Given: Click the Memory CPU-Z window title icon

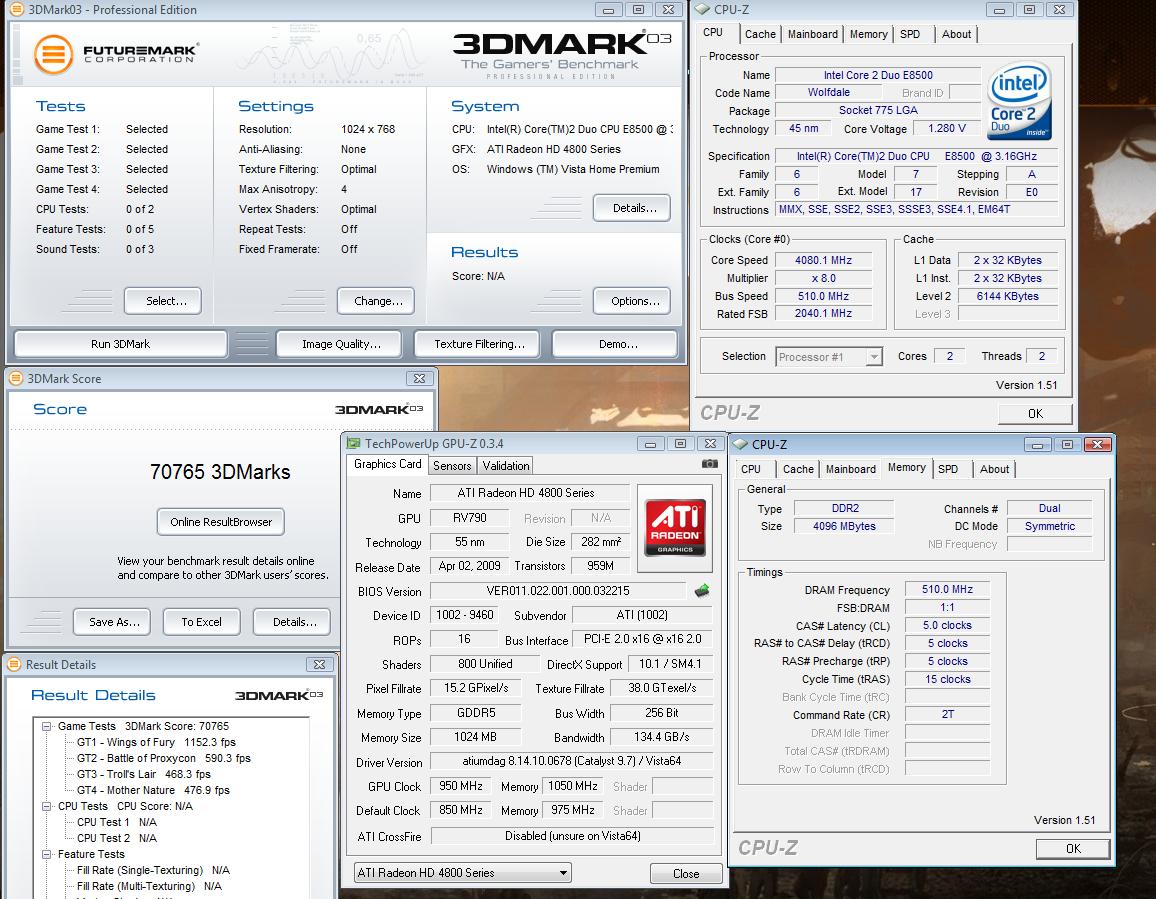Looking at the screenshot, I should click(x=740, y=445).
